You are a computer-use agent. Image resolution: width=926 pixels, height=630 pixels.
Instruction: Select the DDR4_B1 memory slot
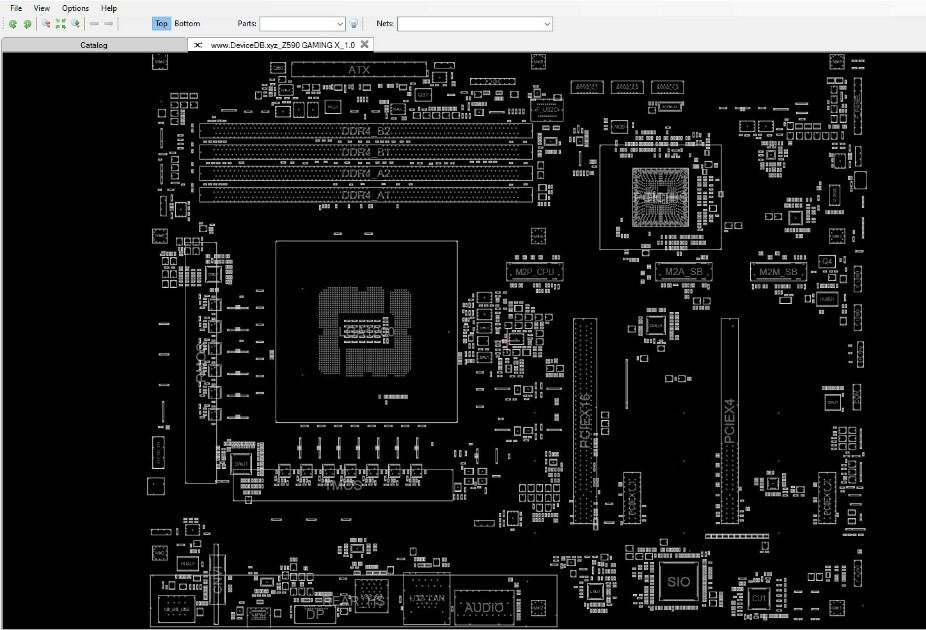(x=366, y=152)
